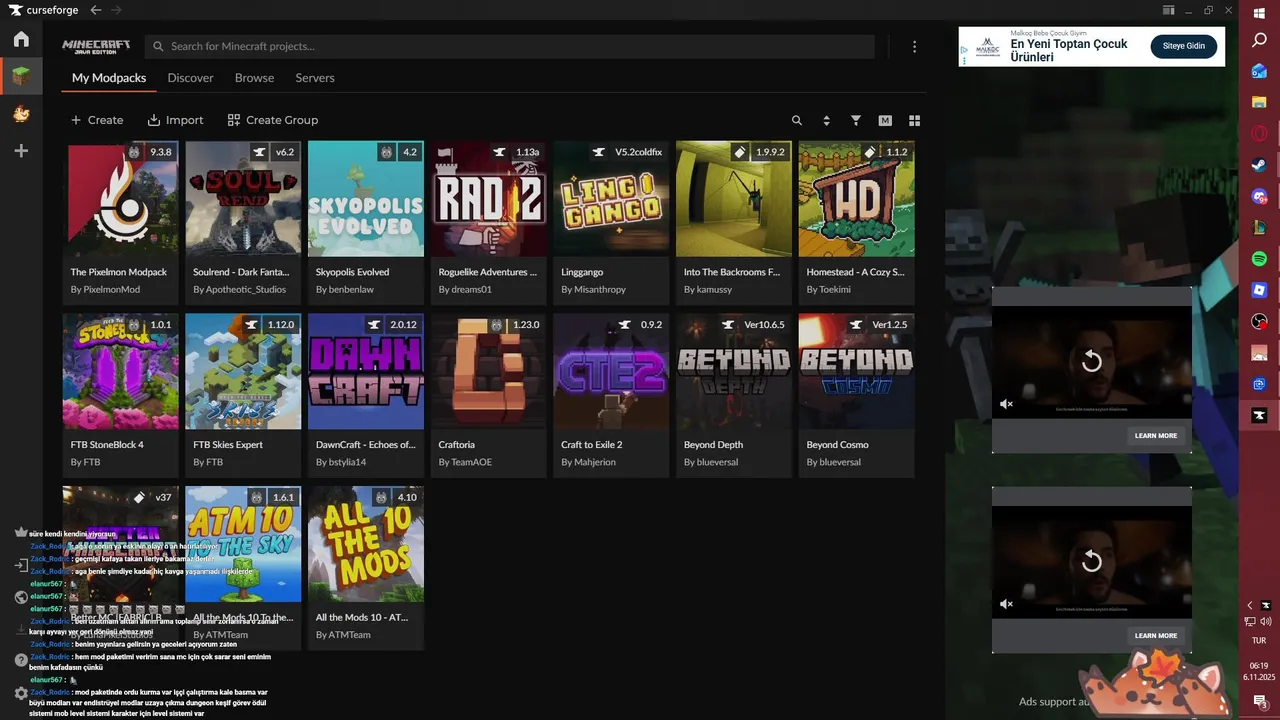Open the FTB StoneBlock 4 card
This screenshot has height=720, width=1280.
tap(121, 395)
